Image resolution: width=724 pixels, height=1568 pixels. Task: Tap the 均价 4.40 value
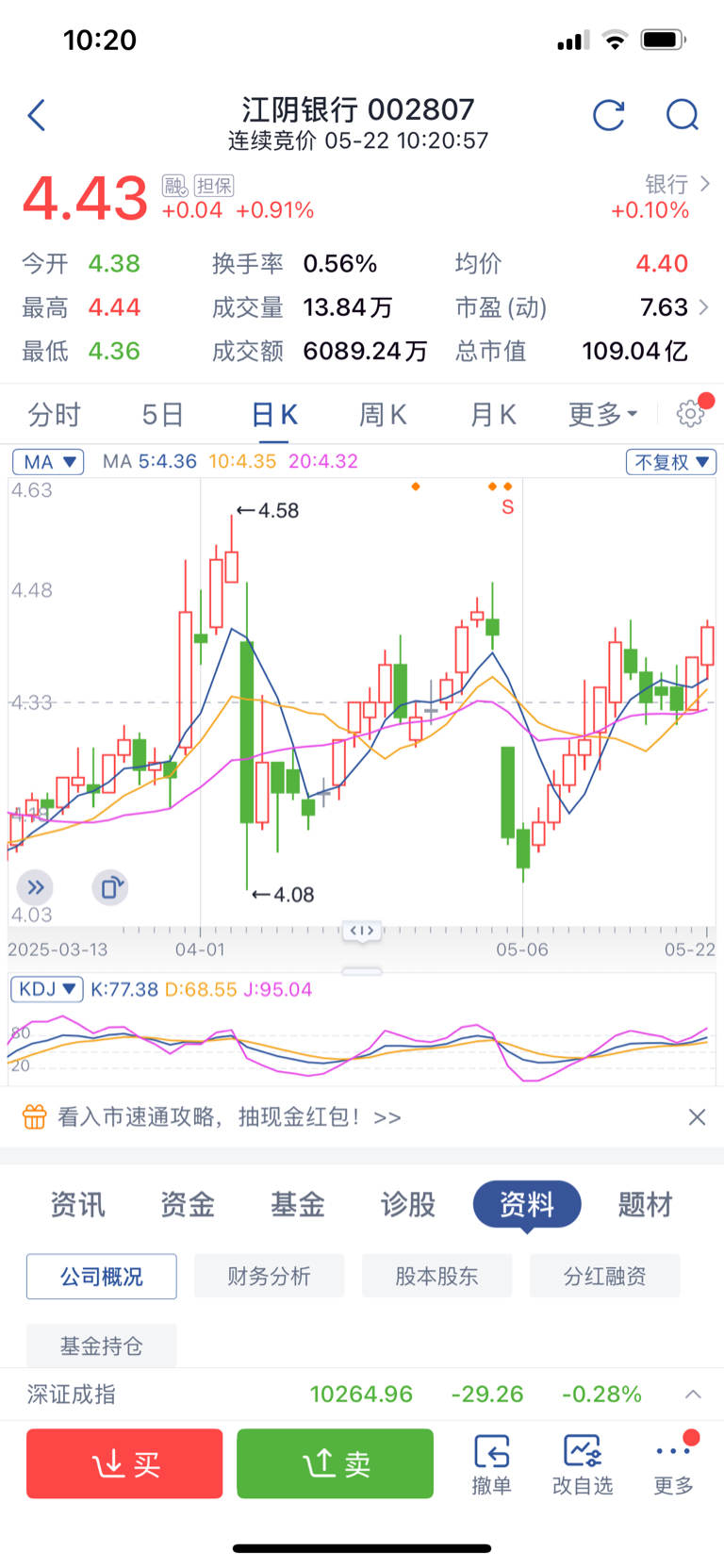[662, 263]
